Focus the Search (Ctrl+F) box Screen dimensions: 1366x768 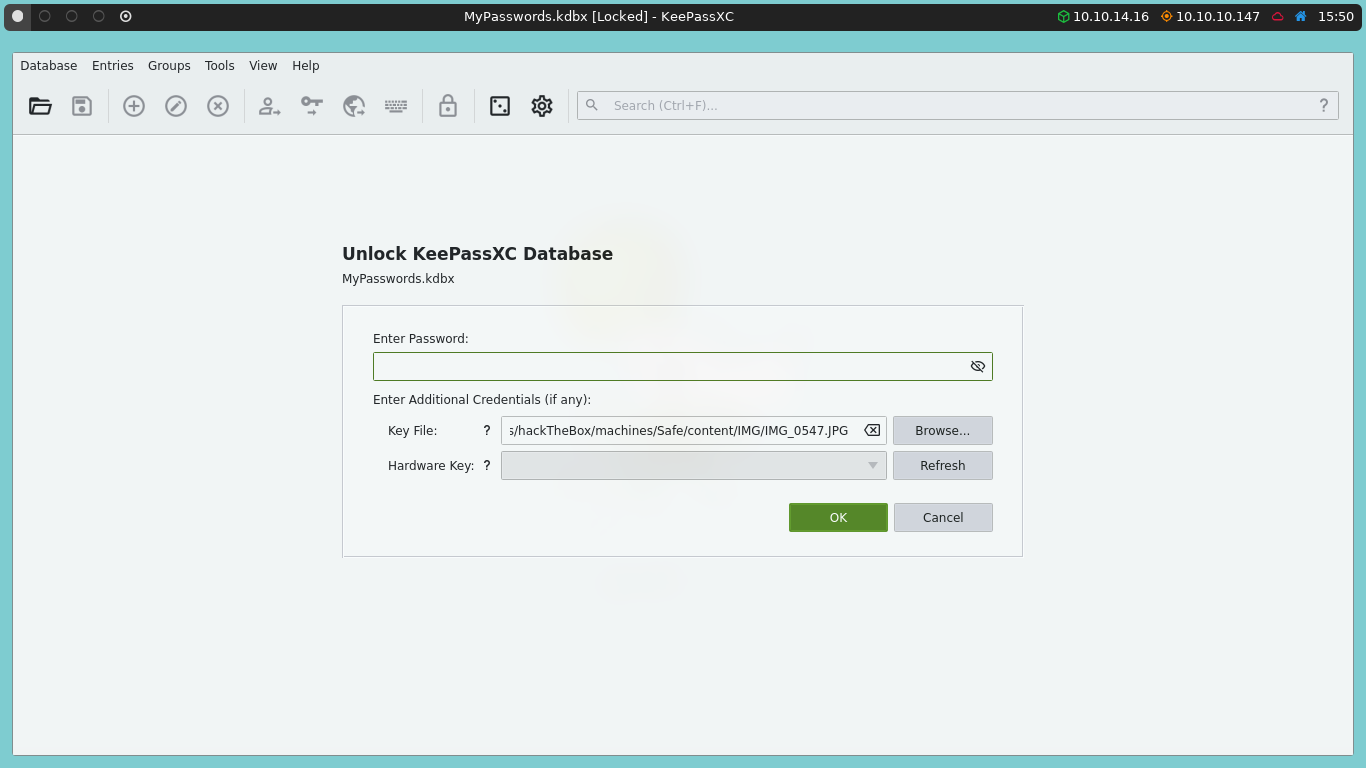pos(958,105)
